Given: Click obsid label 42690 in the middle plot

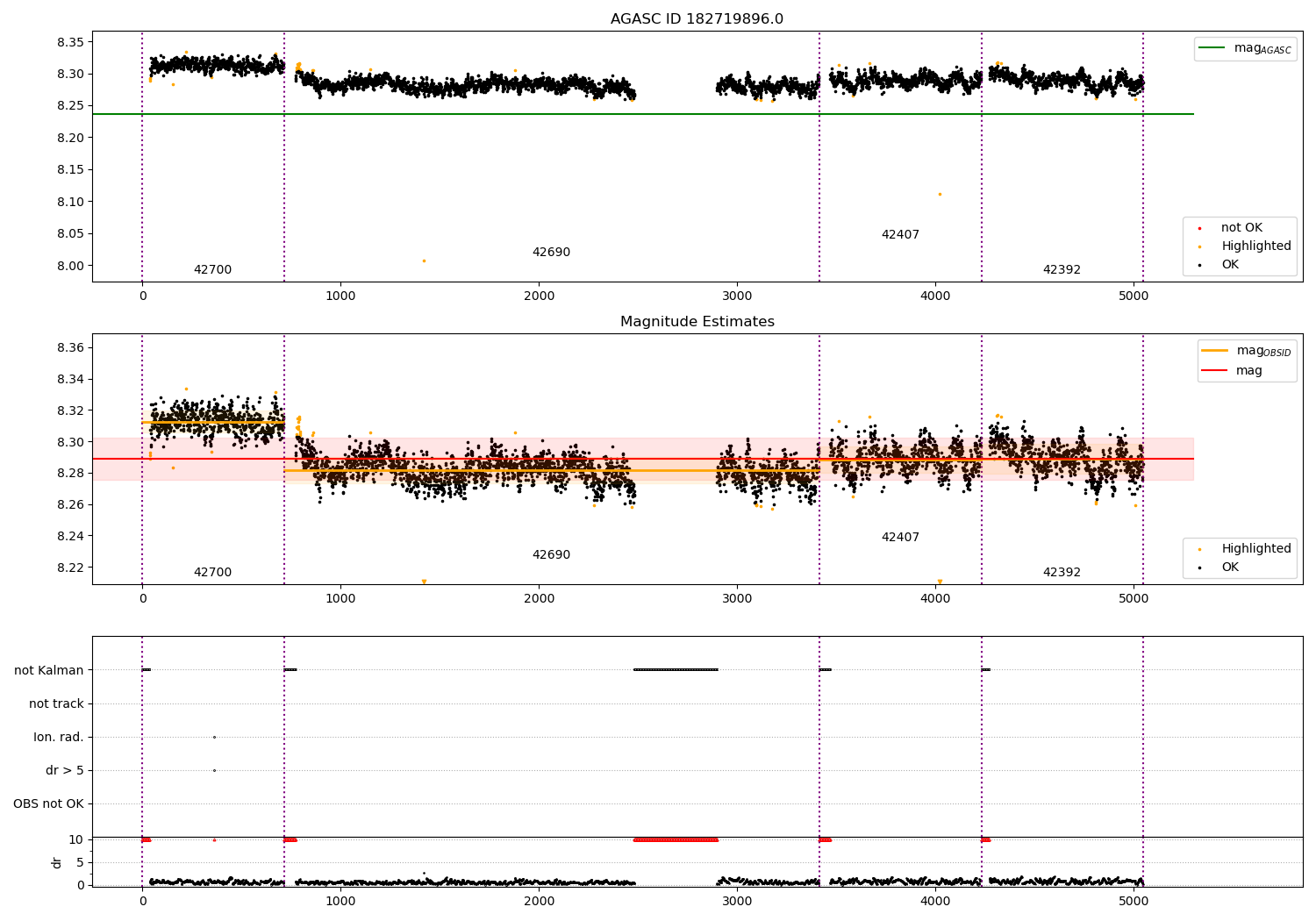Looking at the screenshot, I should tap(551, 555).
